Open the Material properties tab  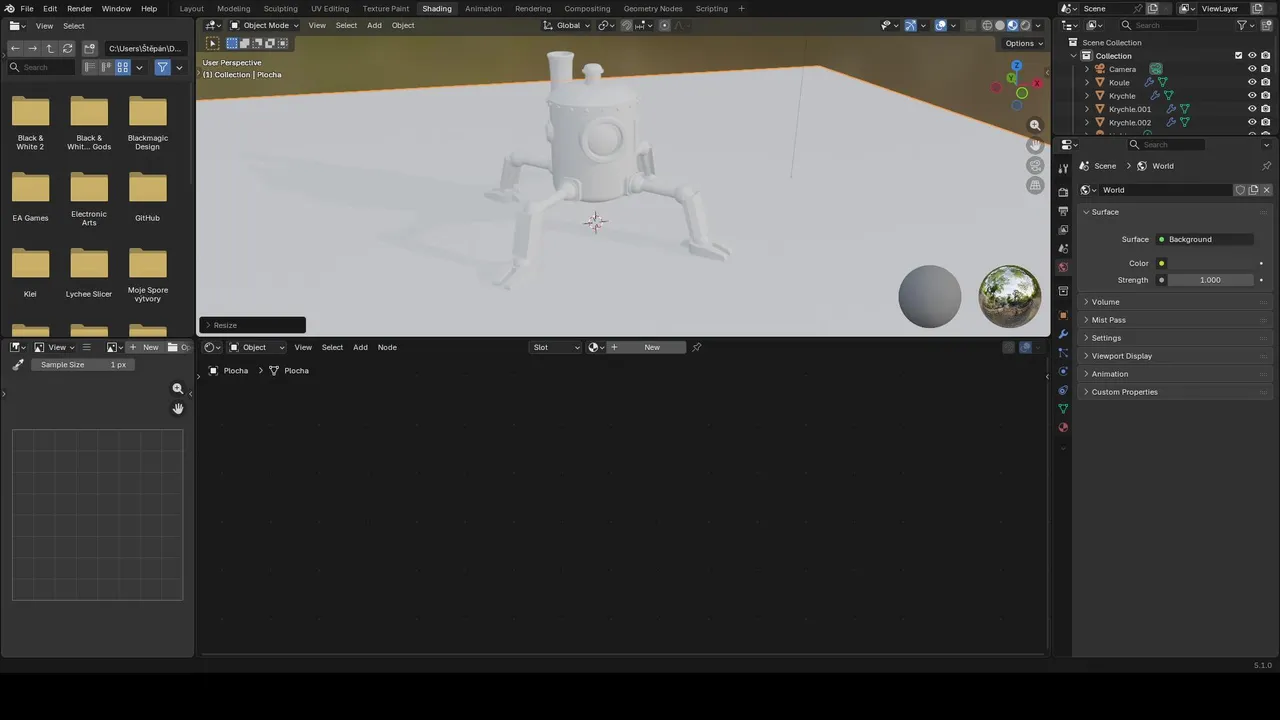pyautogui.click(x=1063, y=427)
